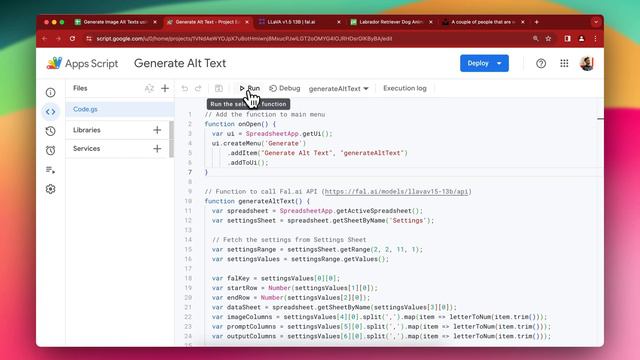Select the Code.gs file
This screenshot has height=360, width=640.
pos(120,109)
